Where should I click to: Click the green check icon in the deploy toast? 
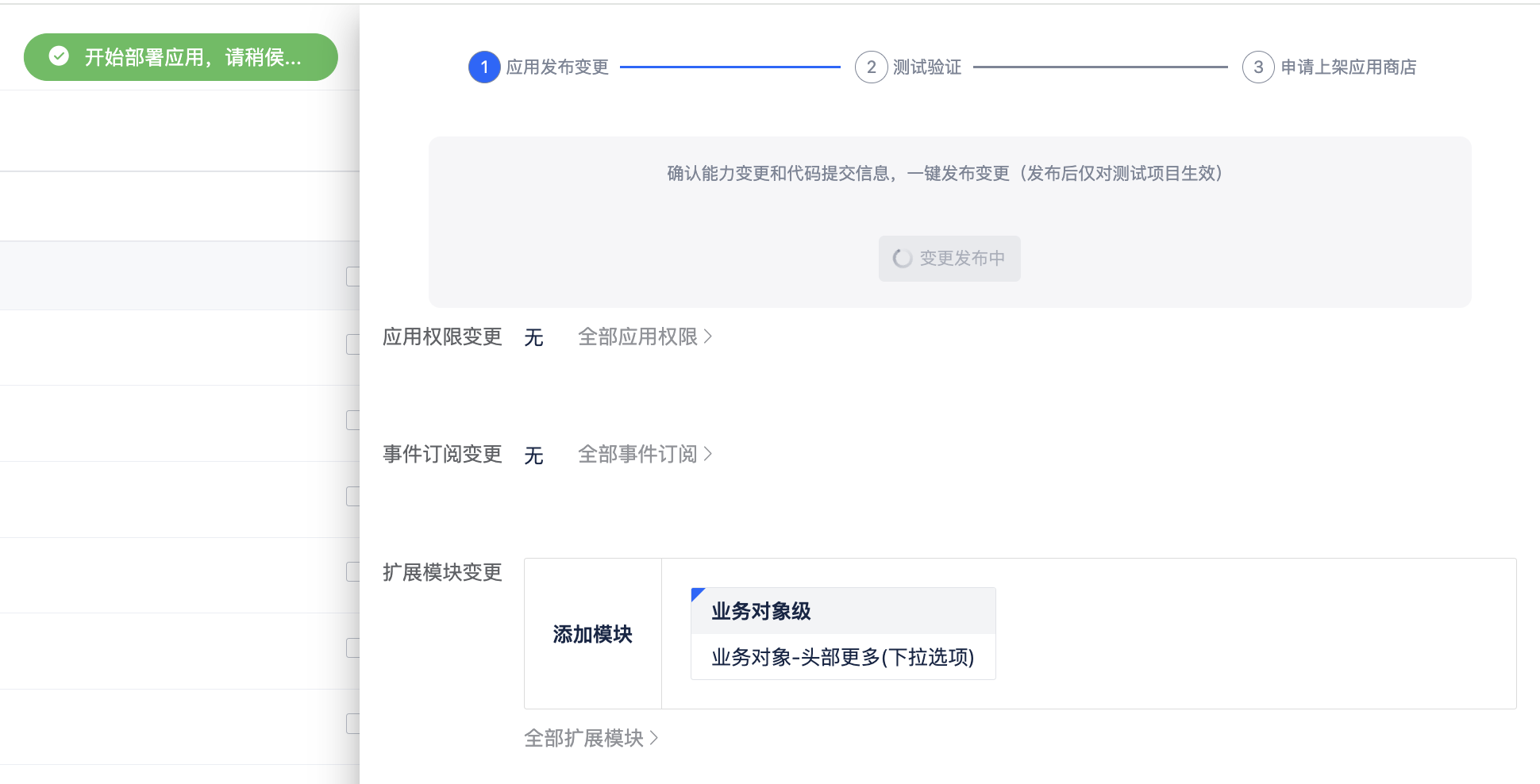[59, 56]
